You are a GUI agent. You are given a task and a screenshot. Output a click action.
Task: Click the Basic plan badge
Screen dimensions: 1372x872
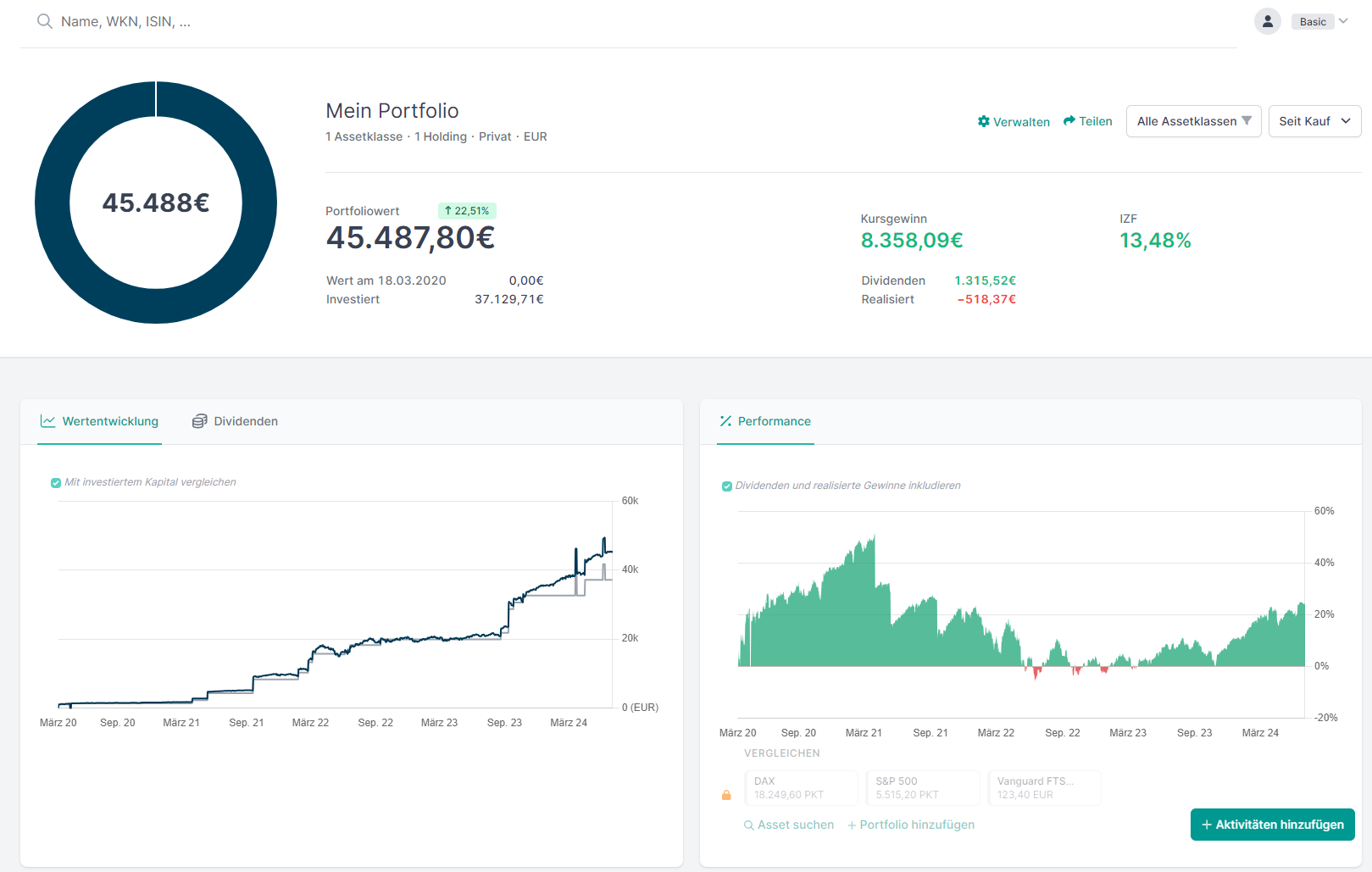click(1313, 22)
